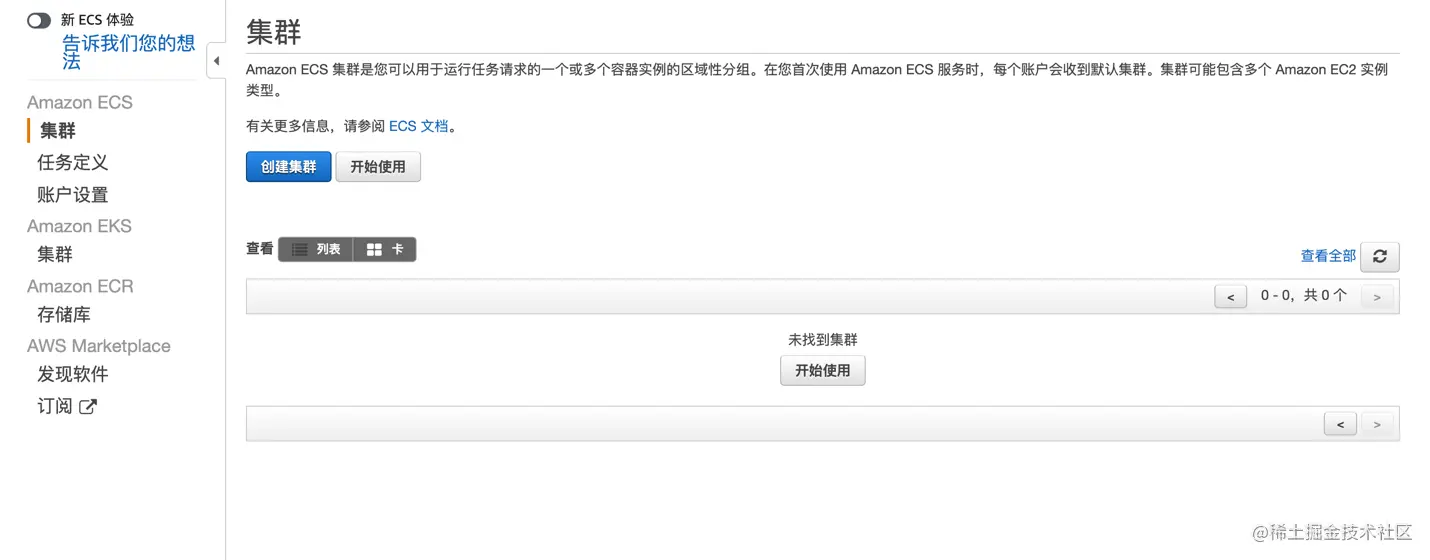
Task: Click top next page arrow
Action: coord(1377,297)
